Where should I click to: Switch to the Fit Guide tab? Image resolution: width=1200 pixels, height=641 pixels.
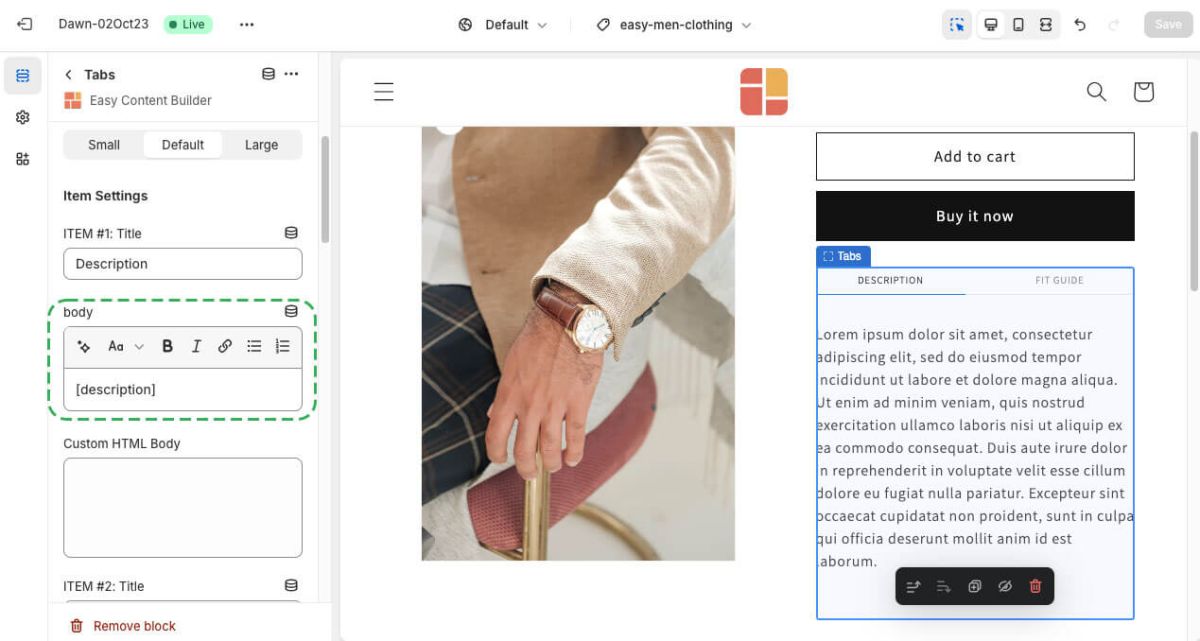click(1059, 281)
